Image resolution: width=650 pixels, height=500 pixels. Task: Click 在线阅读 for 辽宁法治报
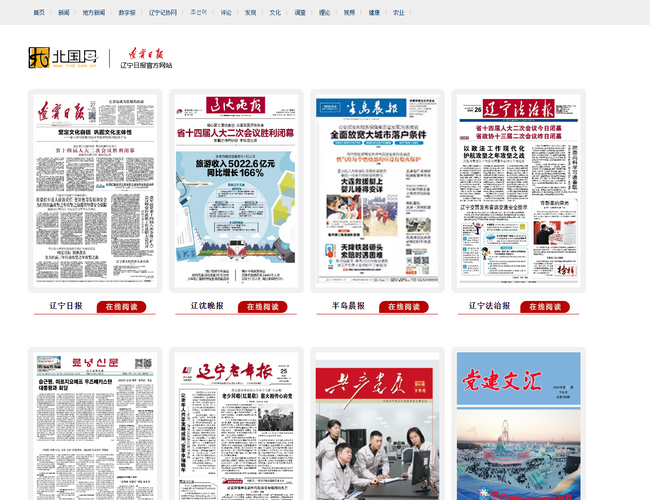point(545,307)
